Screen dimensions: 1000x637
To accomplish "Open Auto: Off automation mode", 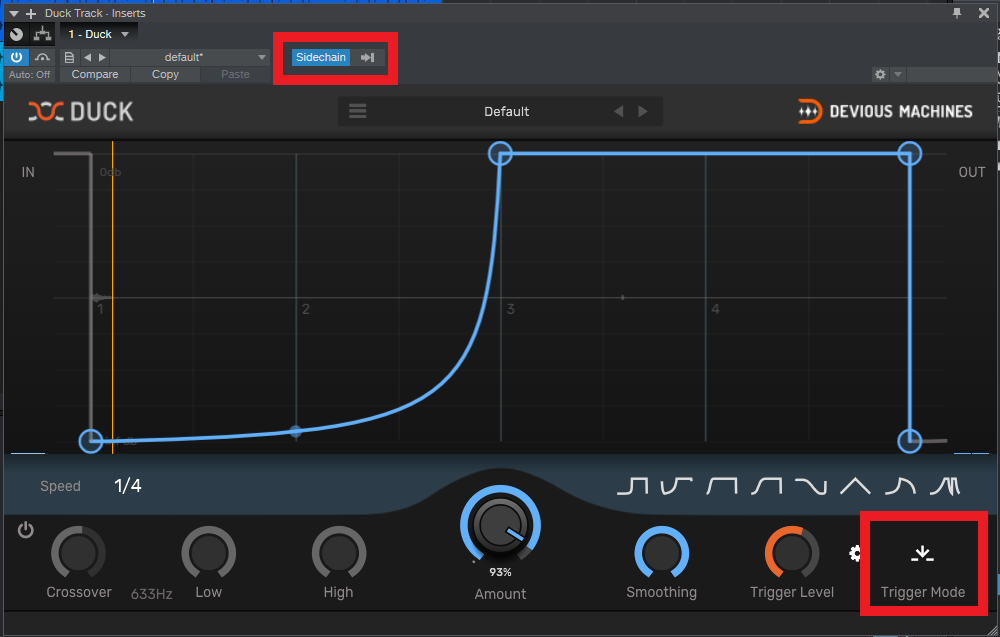I will [x=29, y=75].
